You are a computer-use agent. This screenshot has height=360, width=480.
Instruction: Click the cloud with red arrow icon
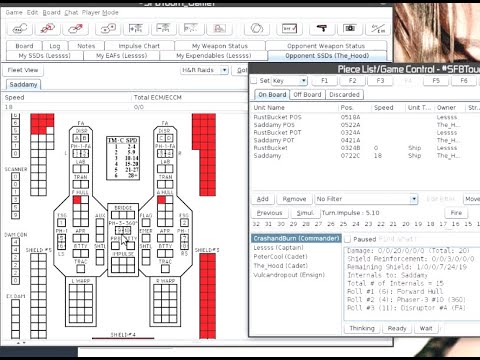pyautogui.click(x=75, y=29)
